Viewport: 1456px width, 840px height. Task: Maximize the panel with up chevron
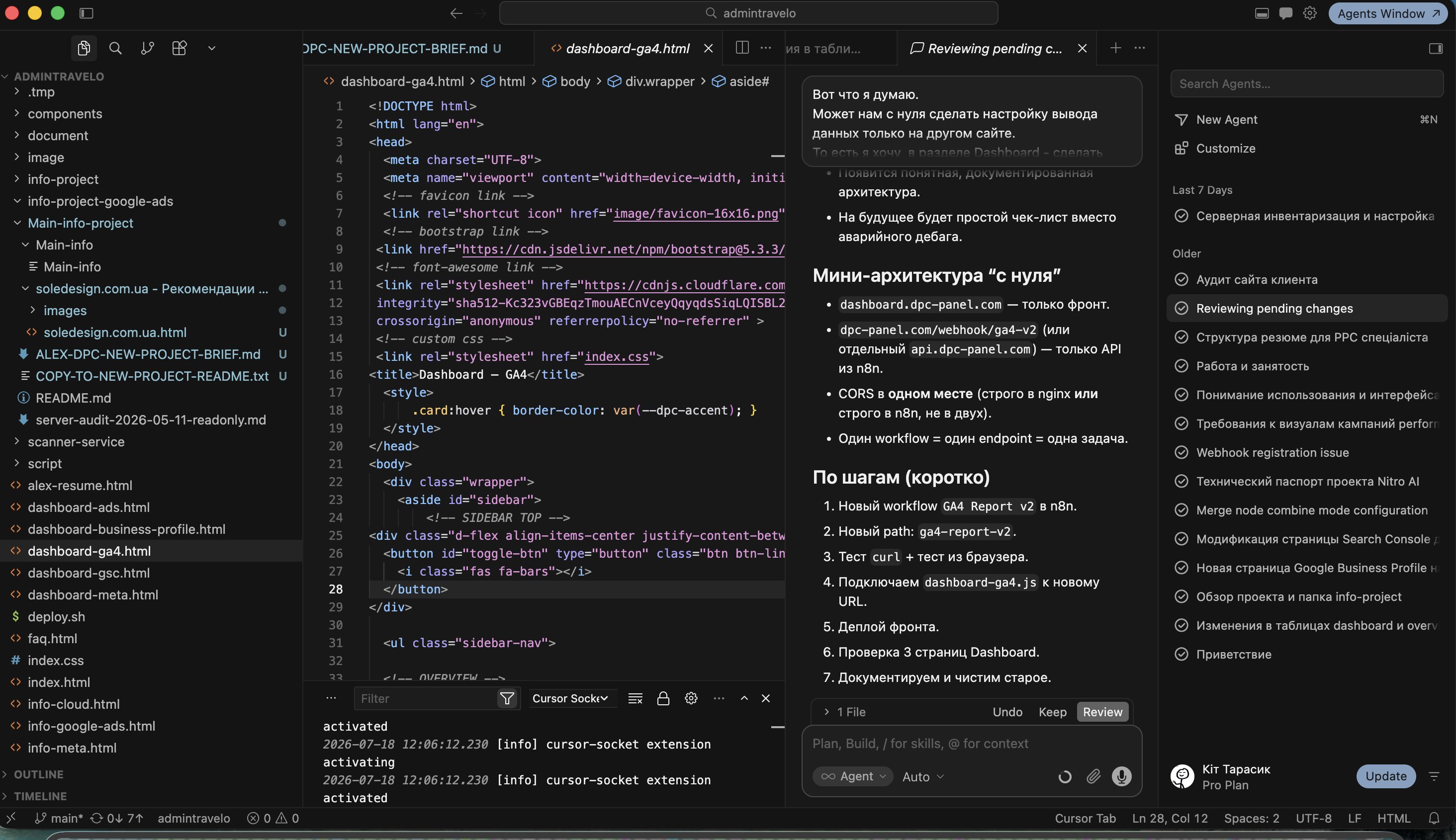[x=744, y=699]
